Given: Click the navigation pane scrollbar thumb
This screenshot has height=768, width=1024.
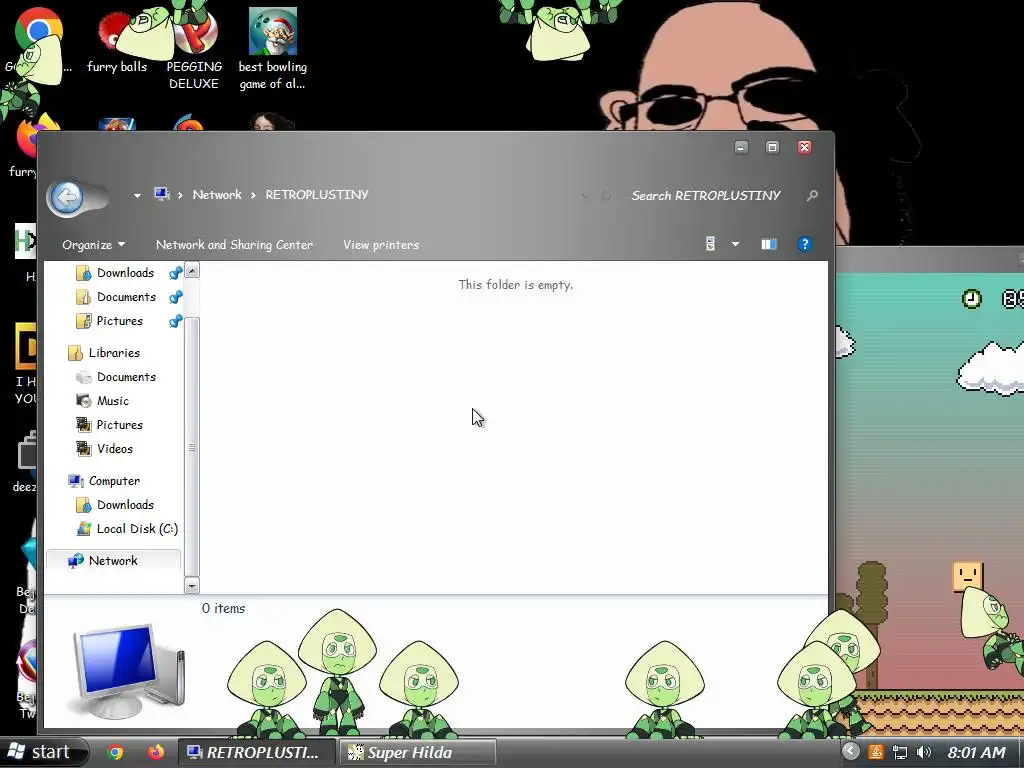Looking at the screenshot, I should tap(192, 447).
